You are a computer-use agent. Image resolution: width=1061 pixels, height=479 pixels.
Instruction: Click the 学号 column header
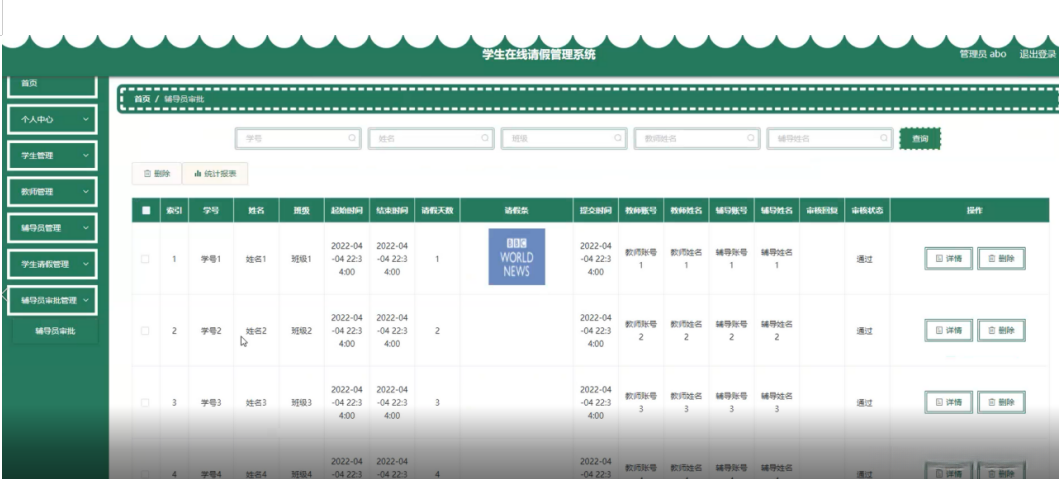tap(211, 210)
